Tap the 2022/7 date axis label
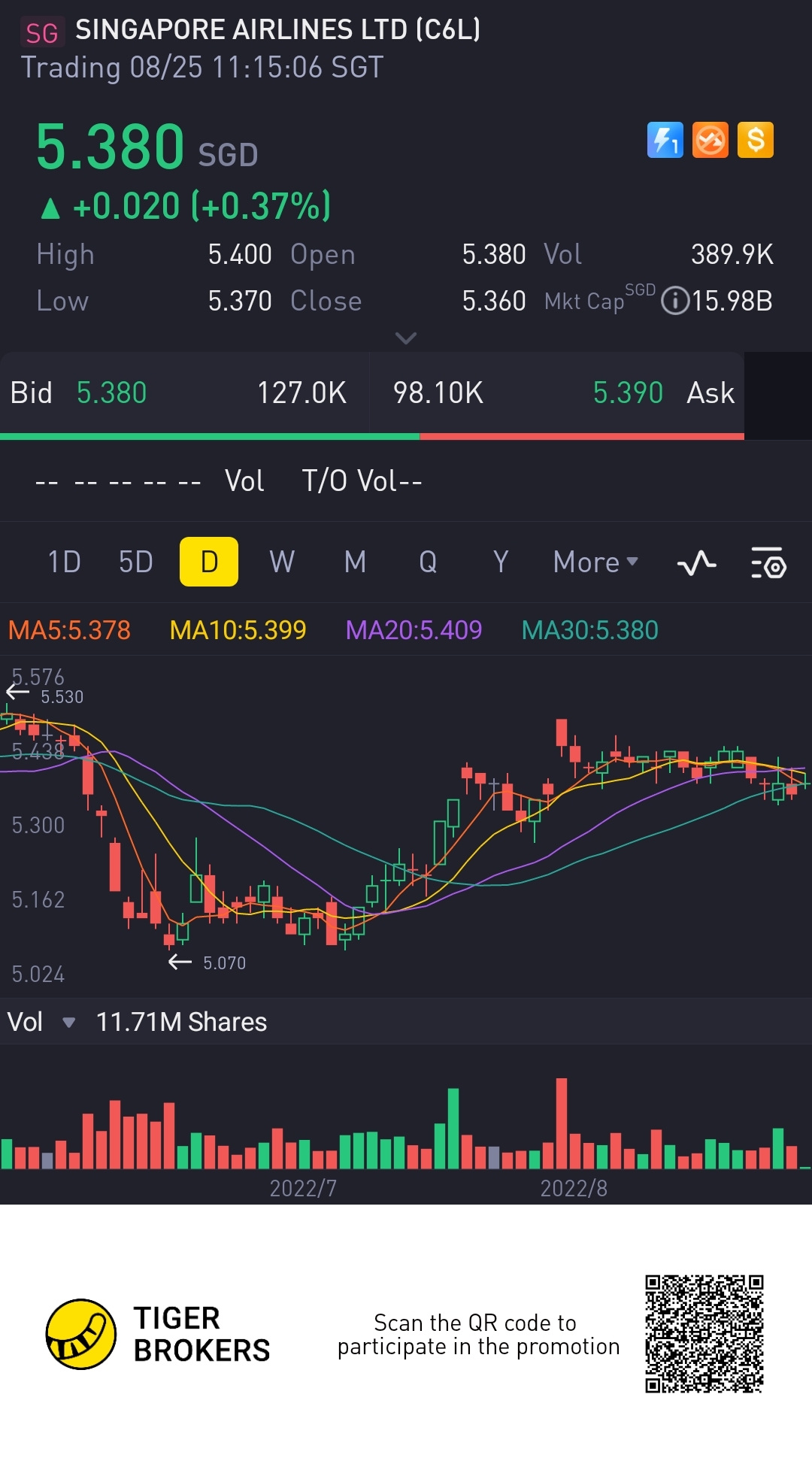812x1464 pixels. click(x=303, y=1188)
